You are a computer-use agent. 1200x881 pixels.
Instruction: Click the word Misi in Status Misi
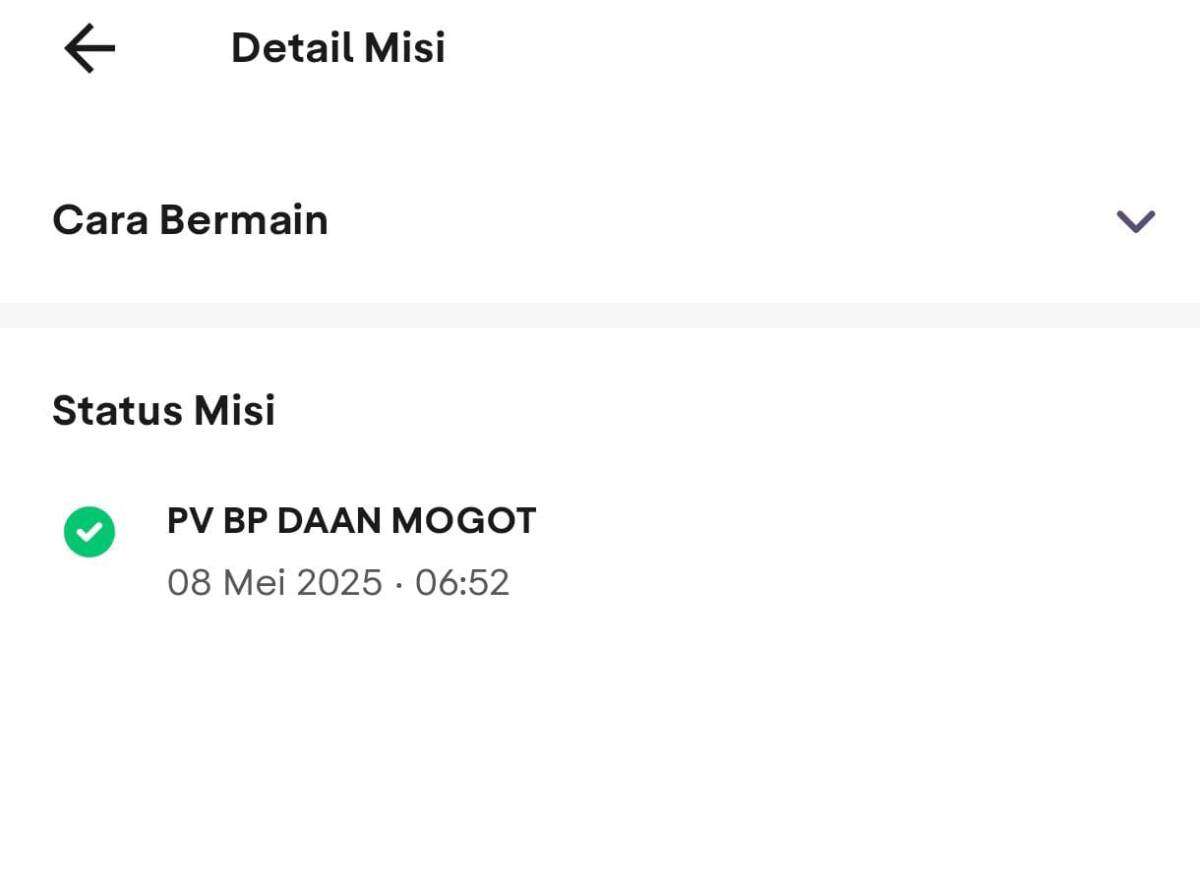point(234,411)
